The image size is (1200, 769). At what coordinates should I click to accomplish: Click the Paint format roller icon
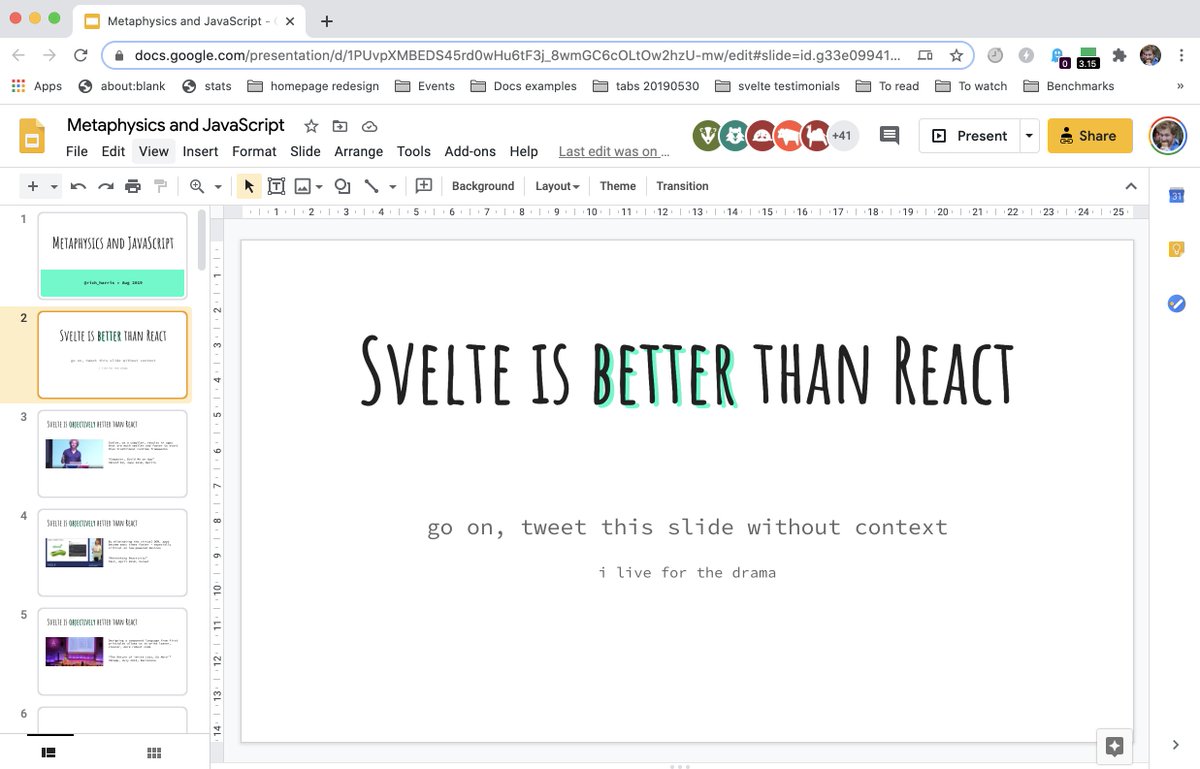[x=160, y=186]
